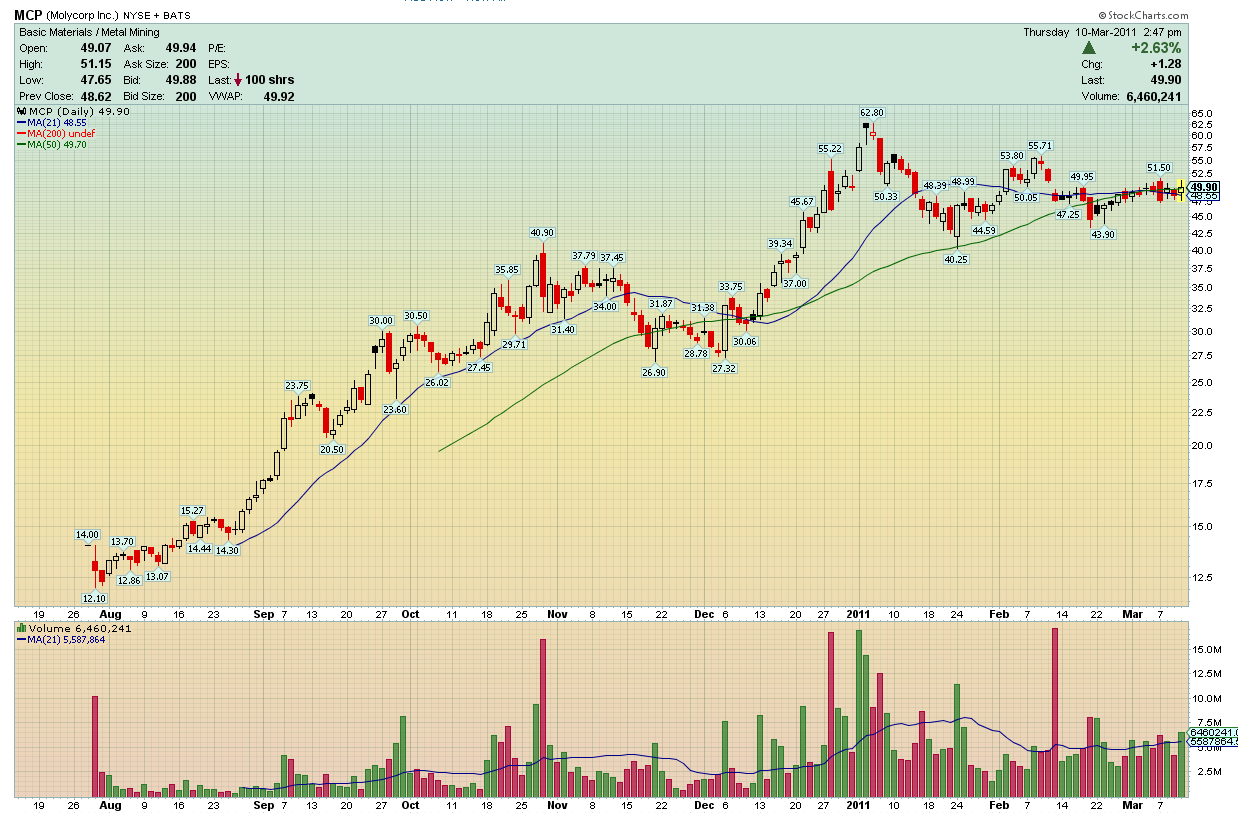This screenshot has width=1240, height=814.
Task: Click the 51.50 price label
Action: tap(1159, 168)
